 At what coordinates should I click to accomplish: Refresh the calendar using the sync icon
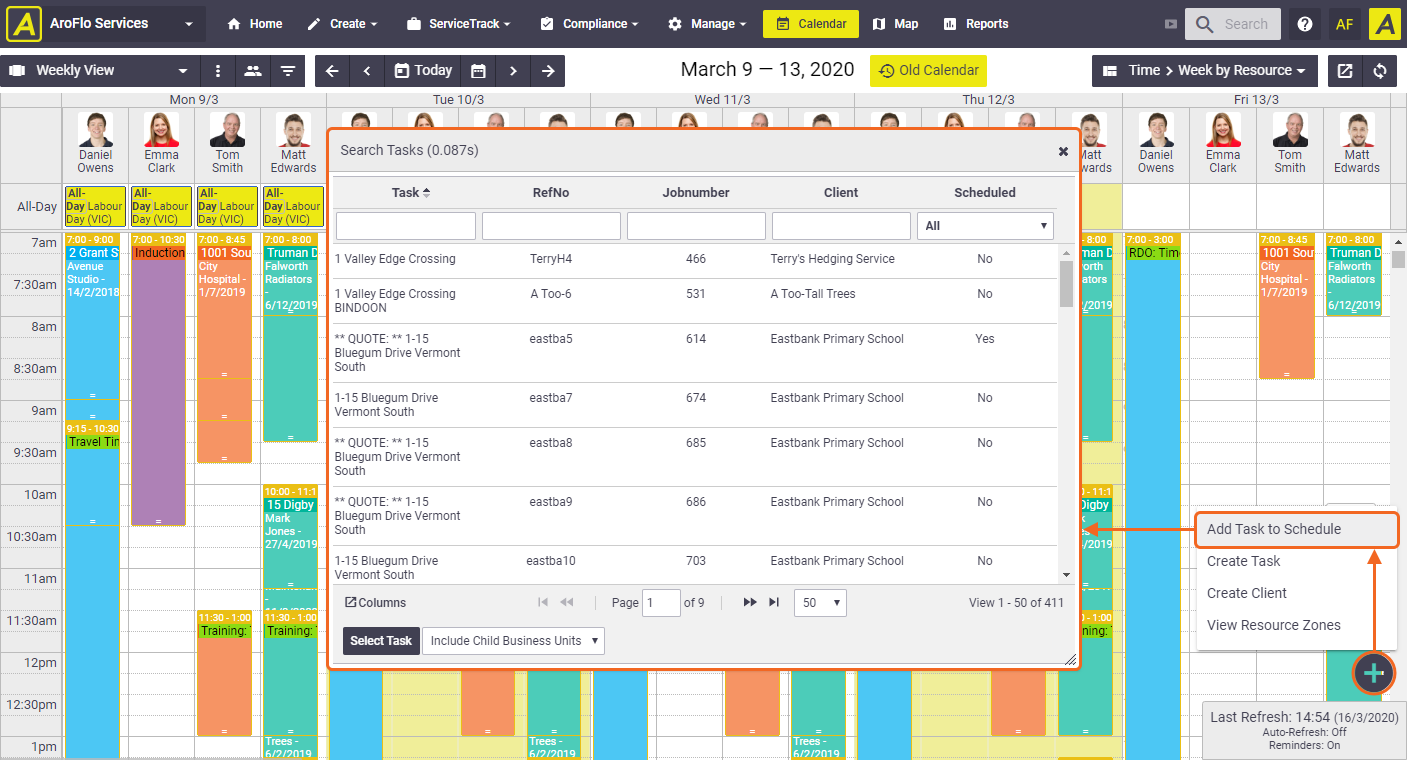point(1378,71)
